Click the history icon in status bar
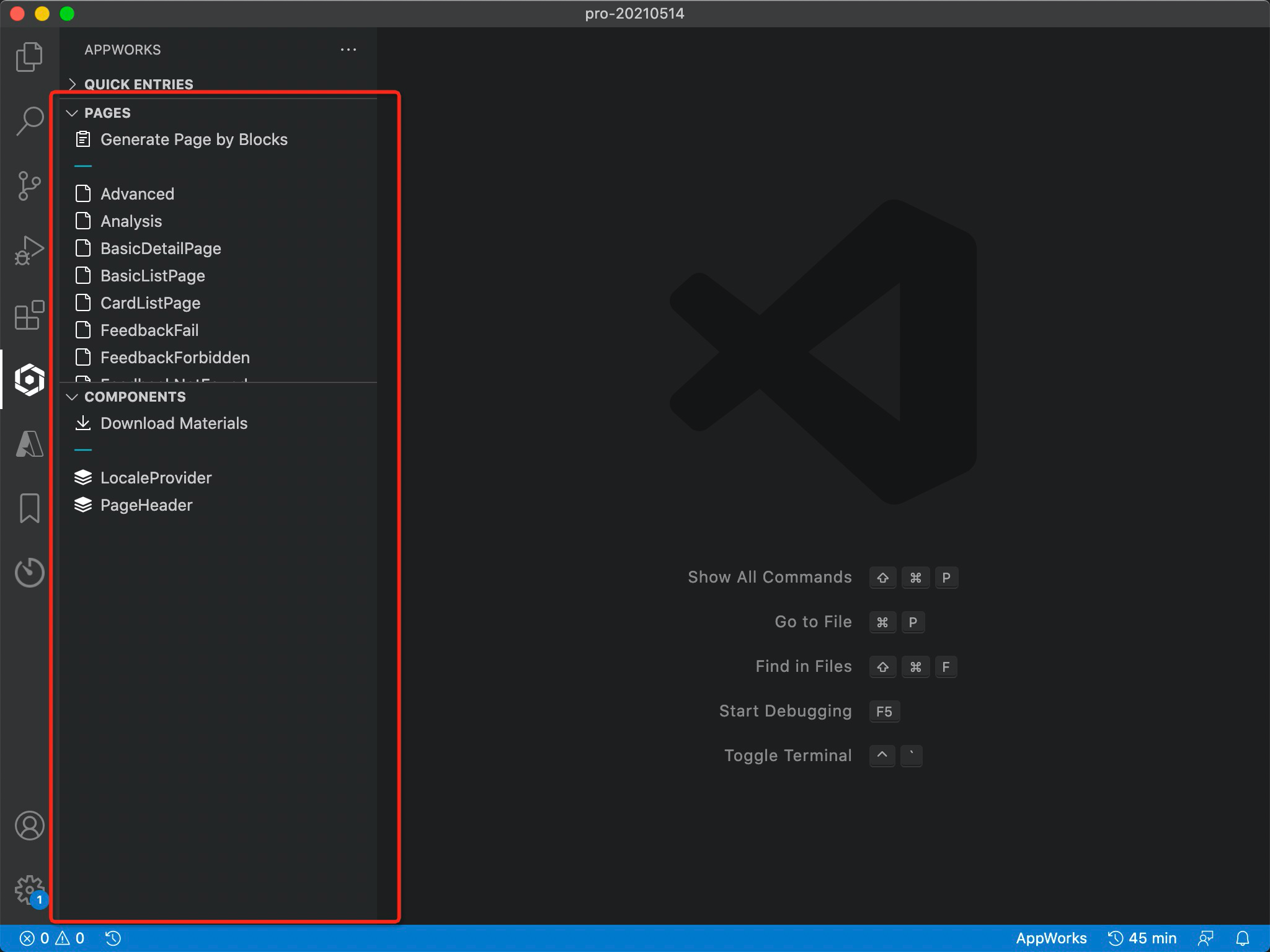 pos(113,938)
